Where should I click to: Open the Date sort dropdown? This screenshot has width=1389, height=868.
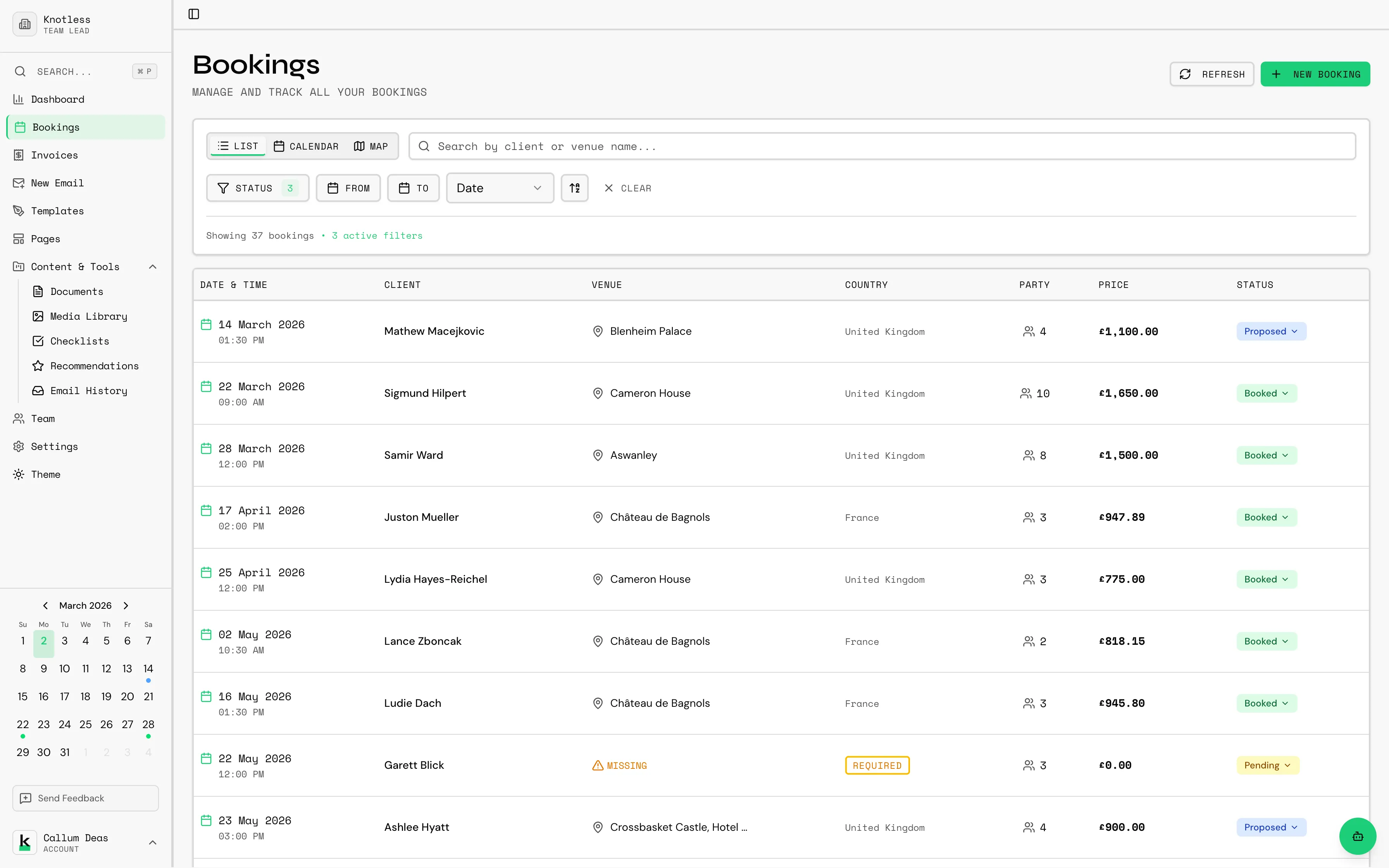(499, 188)
